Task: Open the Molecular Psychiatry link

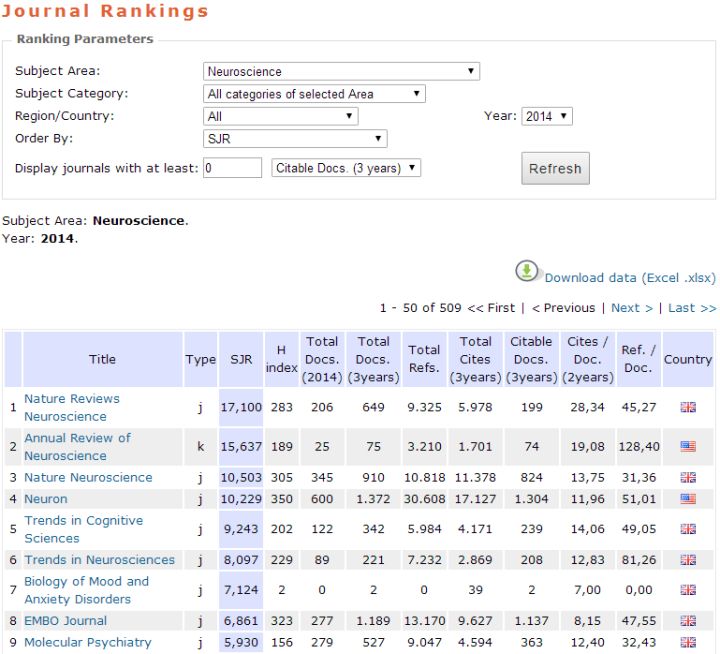Action: [x=87, y=643]
